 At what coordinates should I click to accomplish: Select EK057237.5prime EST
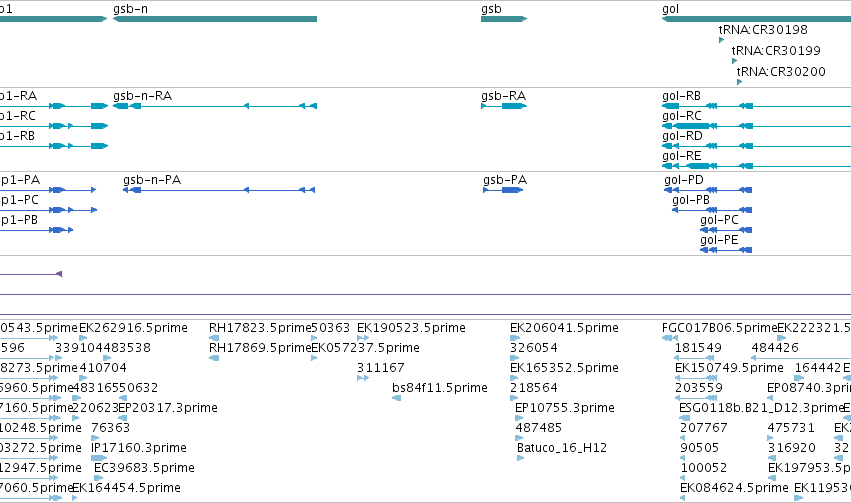pos(365,347)
